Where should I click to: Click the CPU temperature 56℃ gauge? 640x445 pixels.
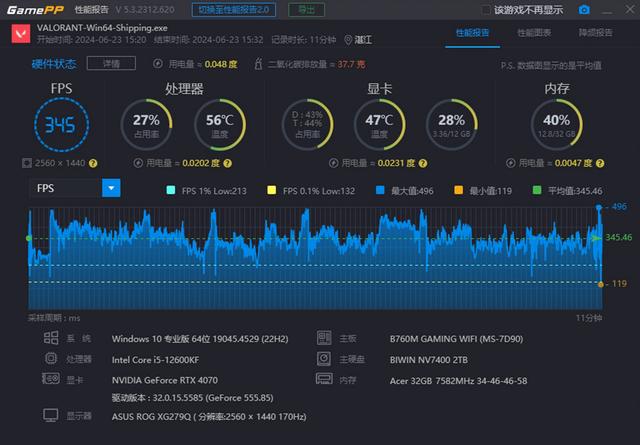[x=220, y=125]
